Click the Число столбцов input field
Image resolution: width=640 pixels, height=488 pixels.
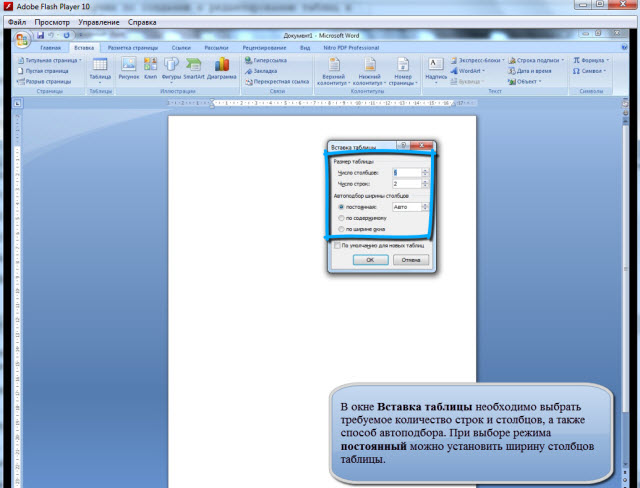point(407,173)
